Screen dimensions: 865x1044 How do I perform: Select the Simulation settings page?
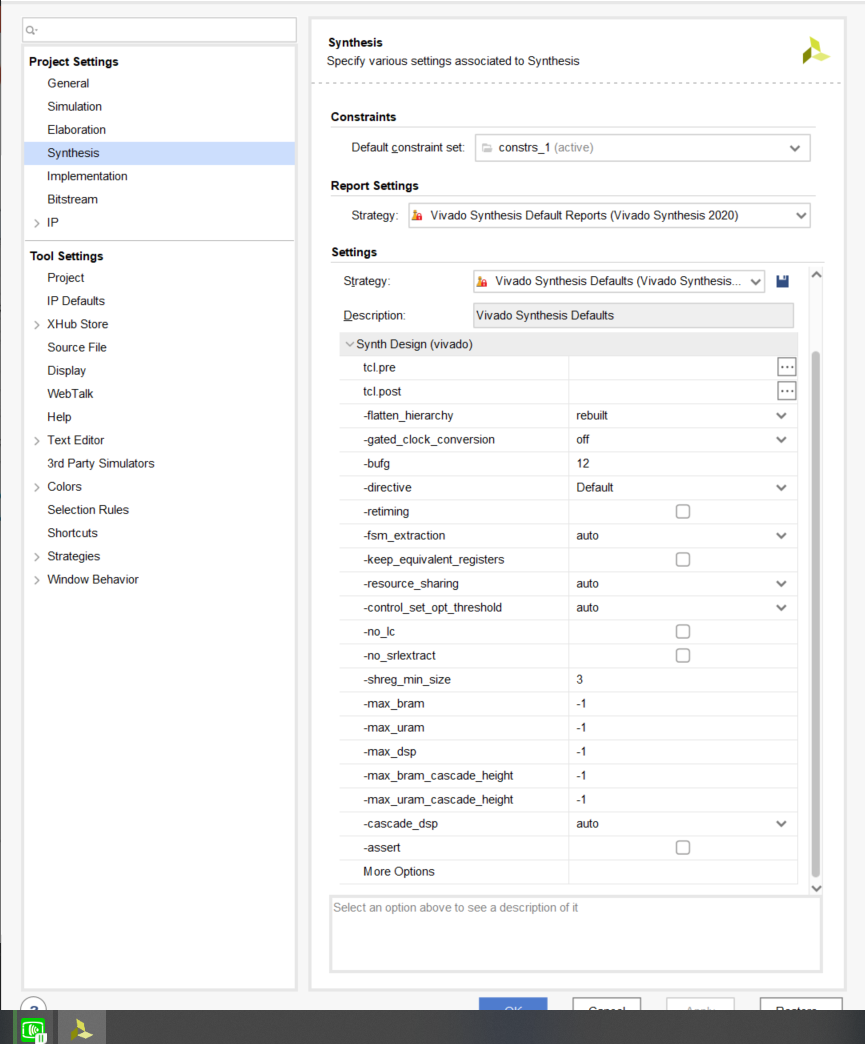coord(75,107)
